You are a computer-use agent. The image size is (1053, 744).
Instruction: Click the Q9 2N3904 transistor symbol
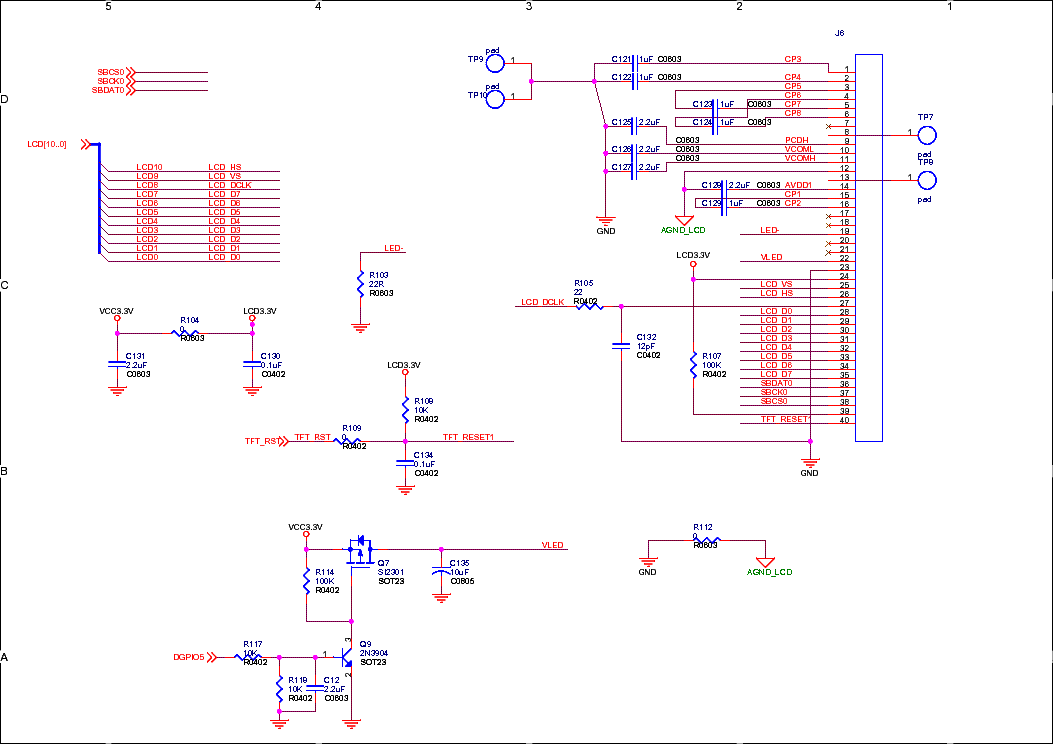coord(346,657)
